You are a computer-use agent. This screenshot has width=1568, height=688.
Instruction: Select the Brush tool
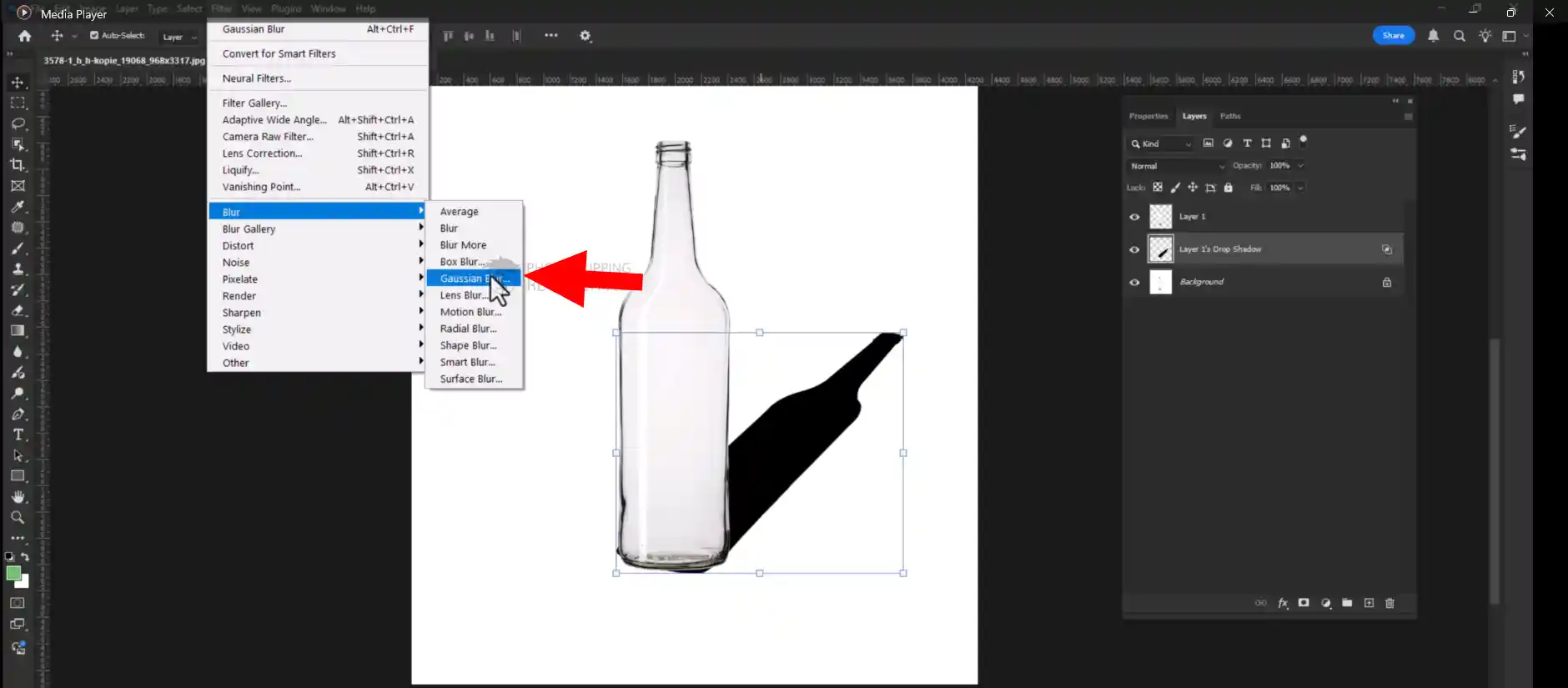click(18, 249)
